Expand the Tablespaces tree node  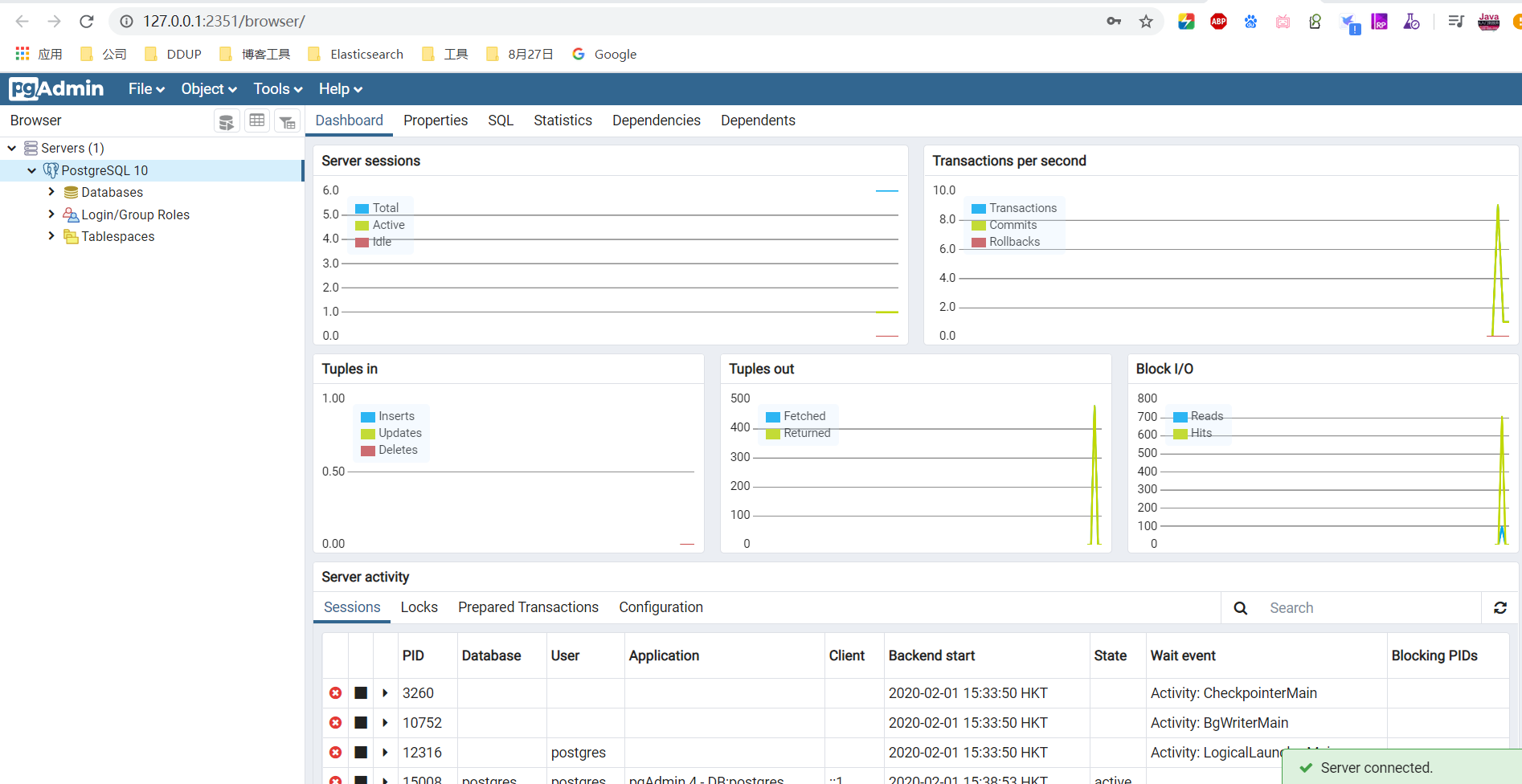[51, 235]
